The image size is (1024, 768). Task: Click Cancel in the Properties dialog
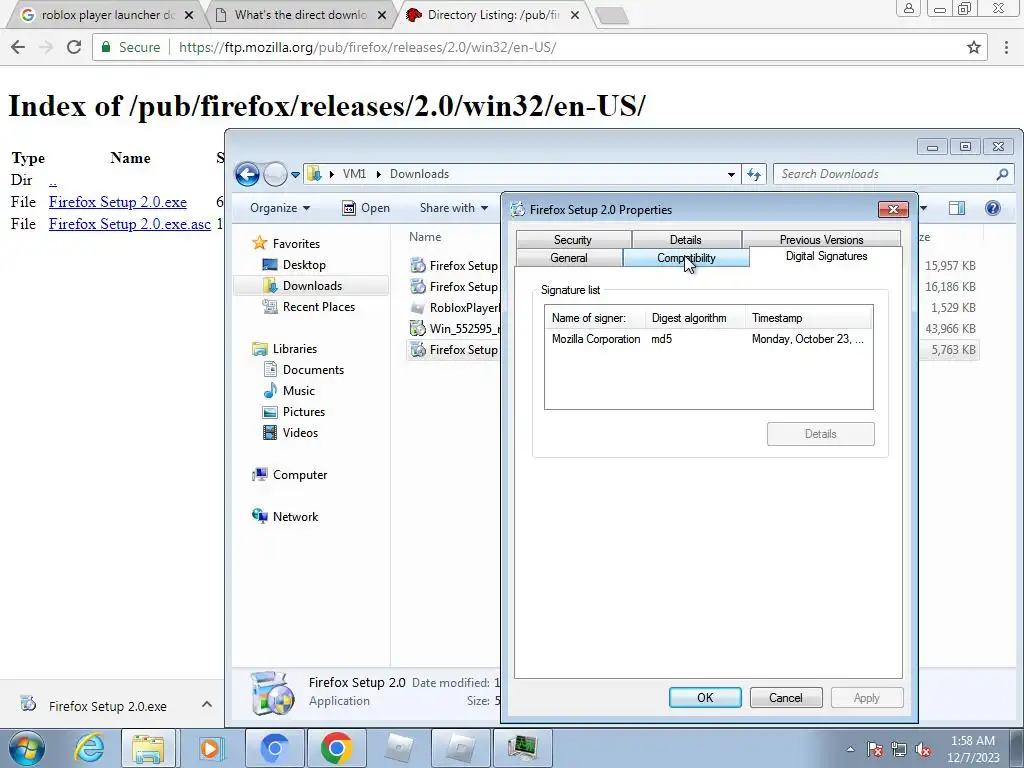tap(786, 697)
